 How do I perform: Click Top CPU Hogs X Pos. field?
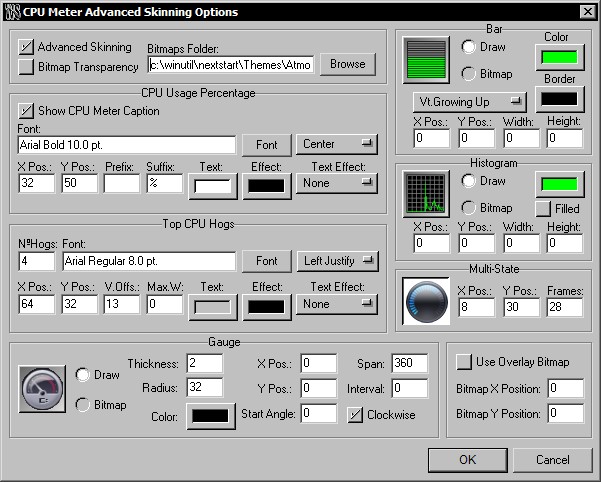(x=36, y=304)
